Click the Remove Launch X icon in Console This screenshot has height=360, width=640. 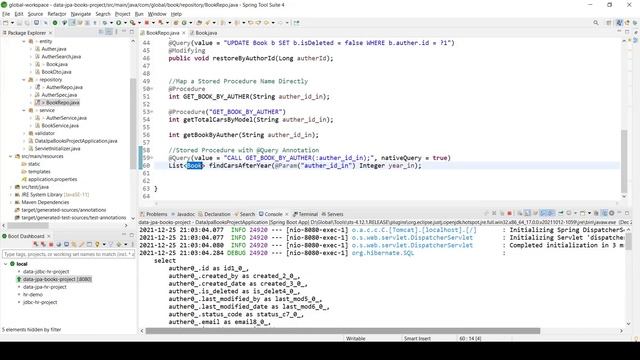(x=494, y=213)
